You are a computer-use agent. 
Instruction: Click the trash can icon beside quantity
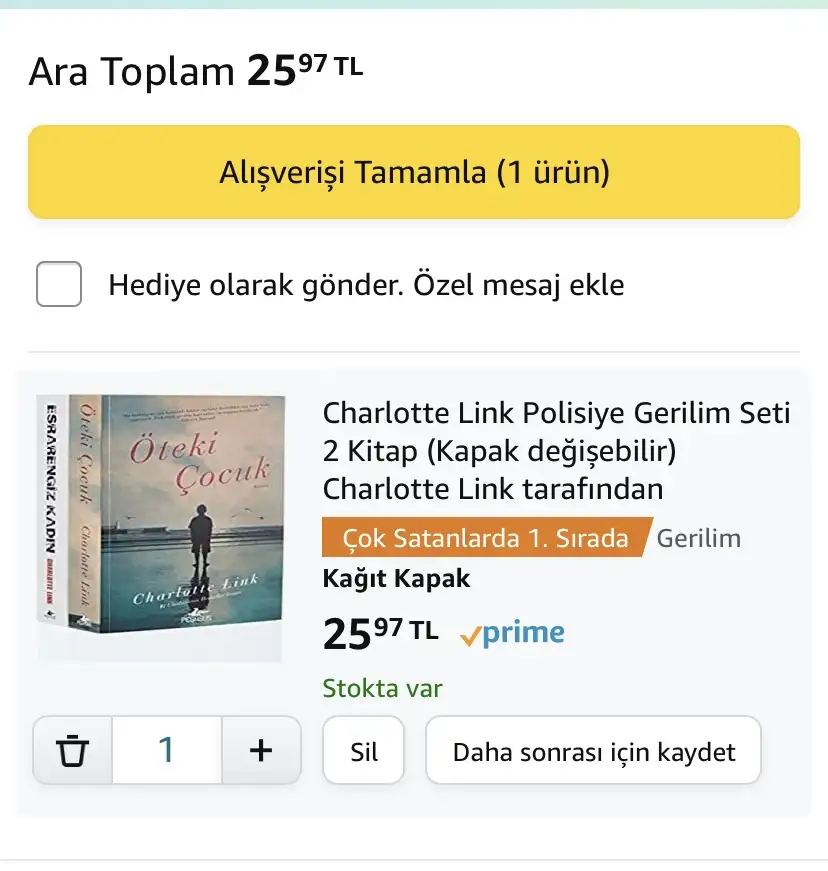pyautogui.click(x=73, y=750)
